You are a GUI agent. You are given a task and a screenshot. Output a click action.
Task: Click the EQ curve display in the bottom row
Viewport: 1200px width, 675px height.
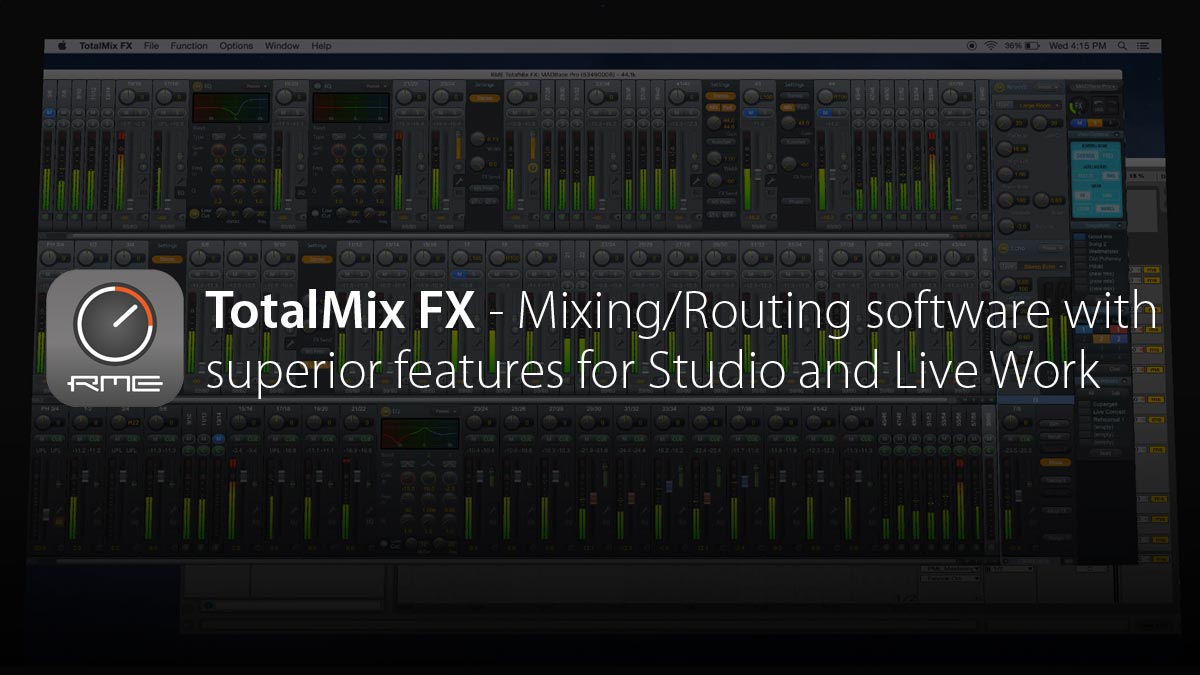click(419, 433)
